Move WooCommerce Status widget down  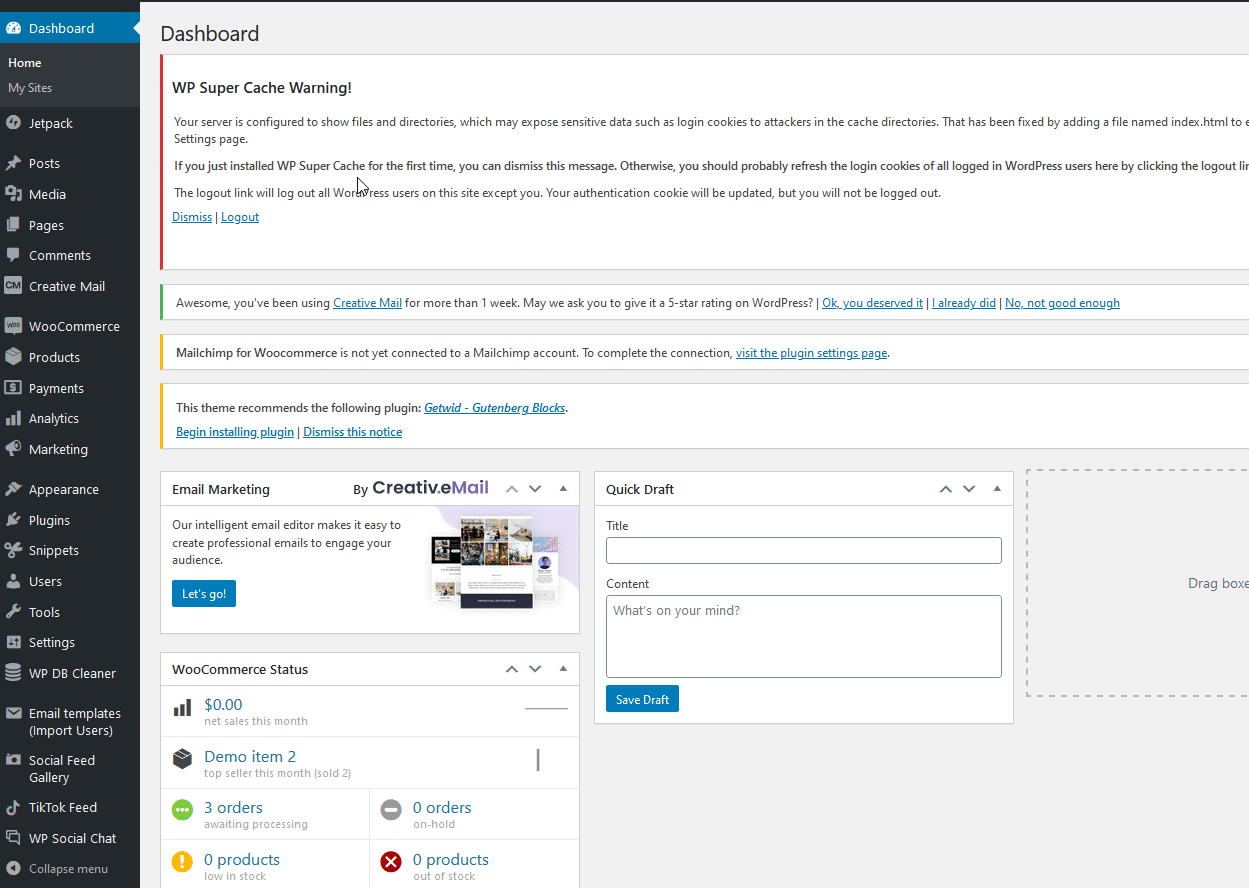pyautogui.click(x=535, y=669)
